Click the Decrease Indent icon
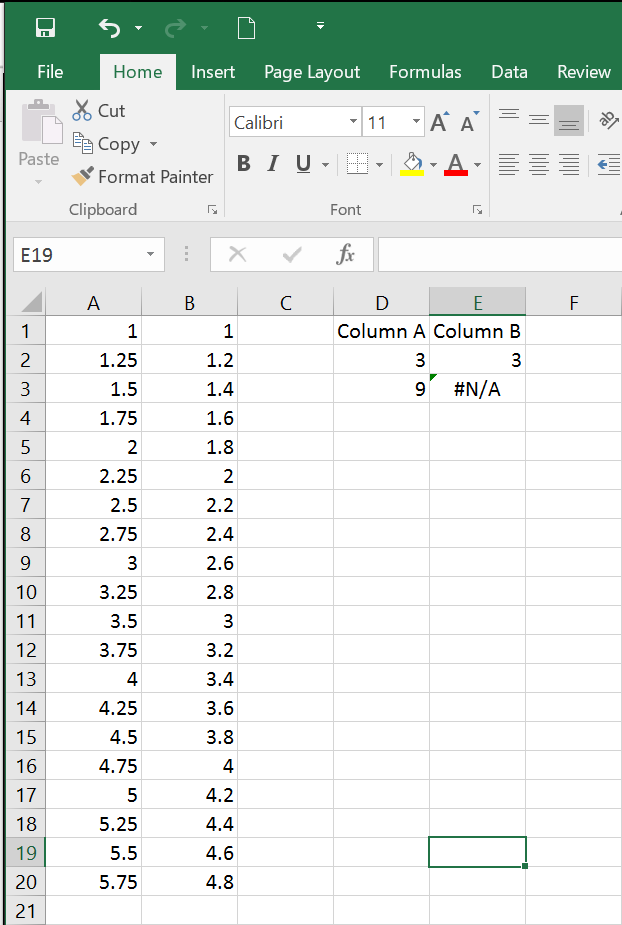Screen dimensions: 622x925 608,164
